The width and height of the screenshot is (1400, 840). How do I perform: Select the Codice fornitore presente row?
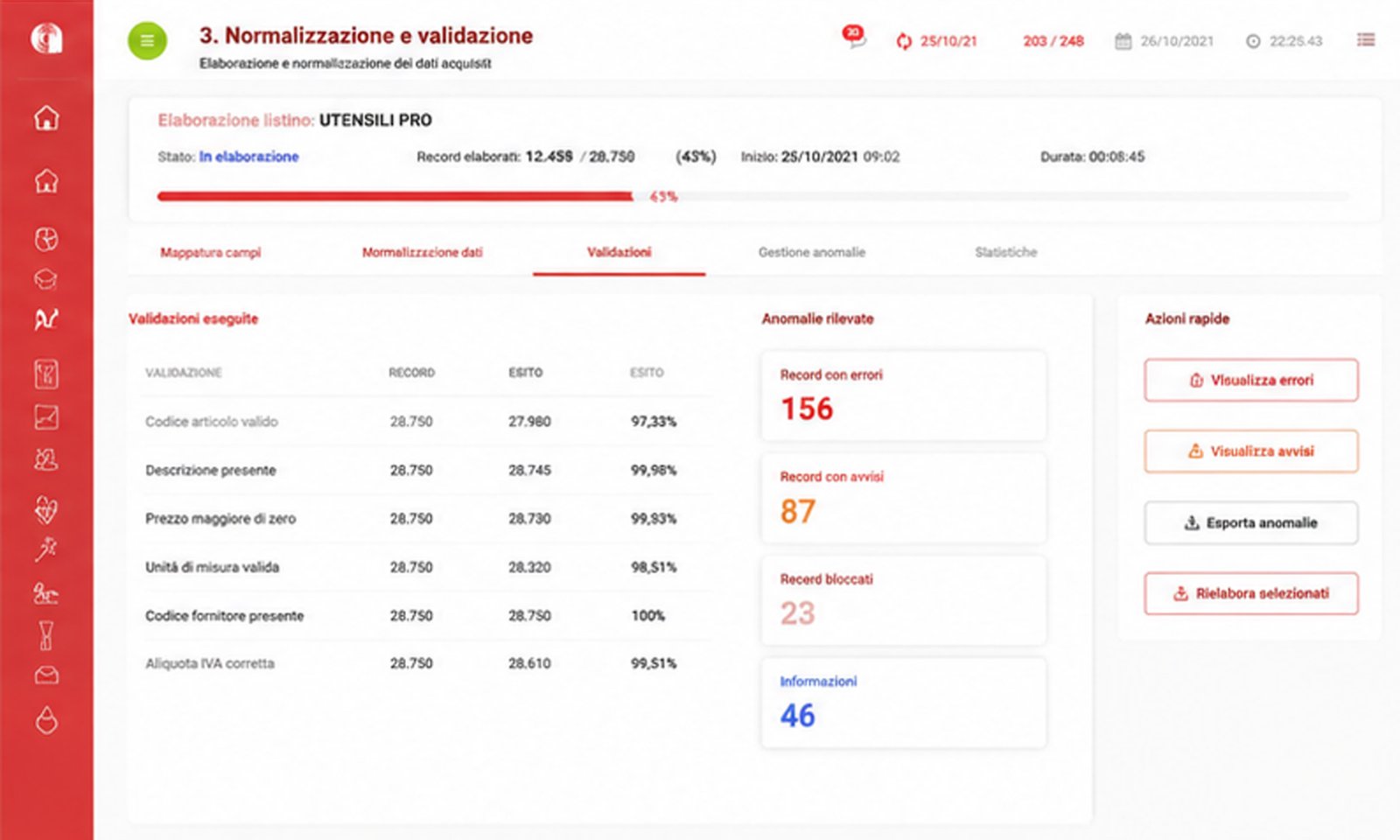[426, 615]
